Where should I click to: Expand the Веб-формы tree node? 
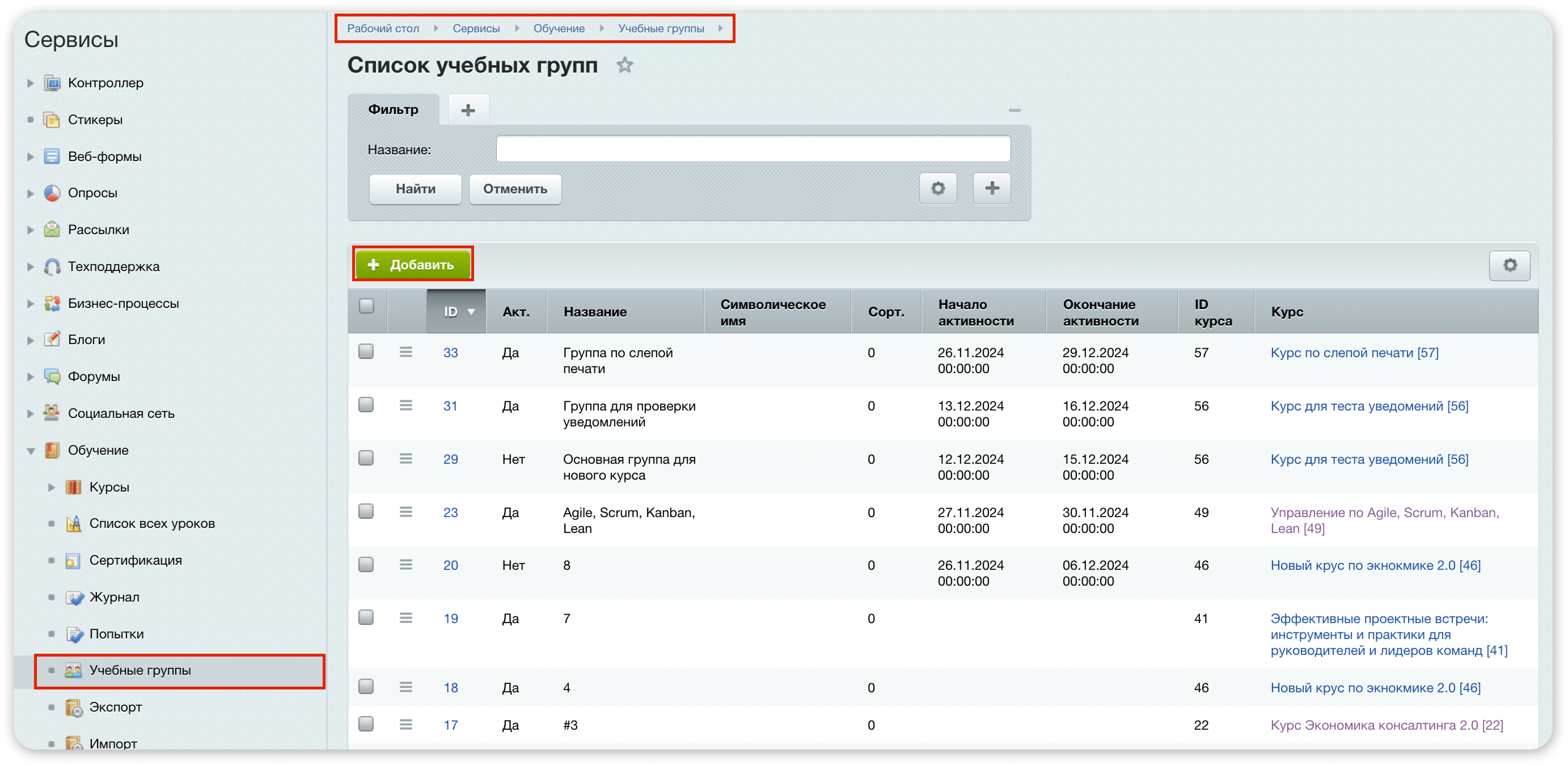(x=30, y=156)
